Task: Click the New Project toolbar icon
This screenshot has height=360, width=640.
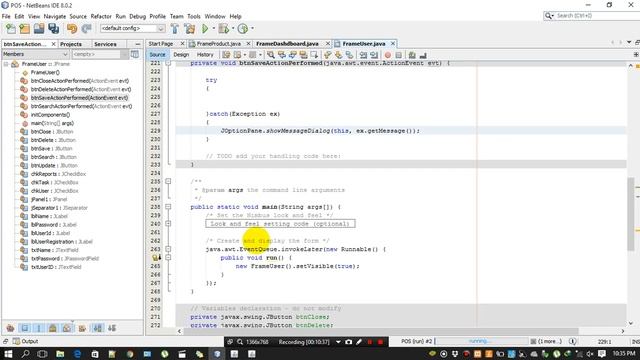Action: [x=24, y=29]
